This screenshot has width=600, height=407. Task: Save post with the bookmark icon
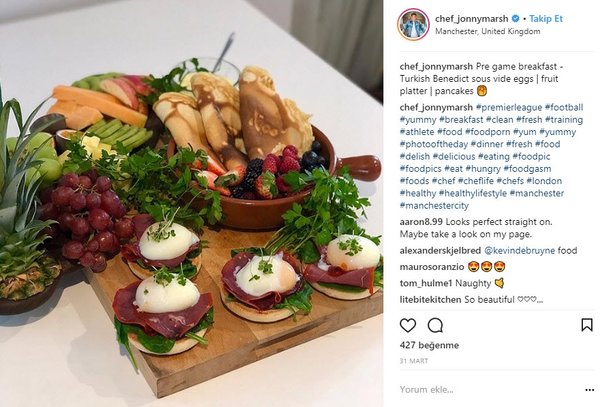[587, 325]
